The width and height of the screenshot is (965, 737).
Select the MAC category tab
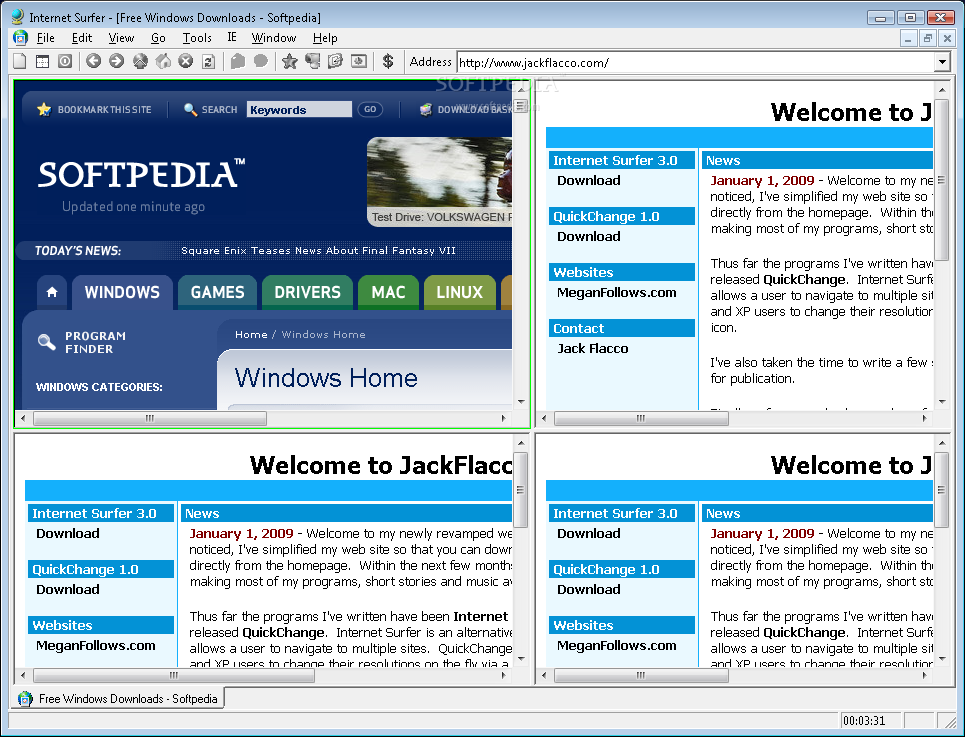(x=388, y=292)
